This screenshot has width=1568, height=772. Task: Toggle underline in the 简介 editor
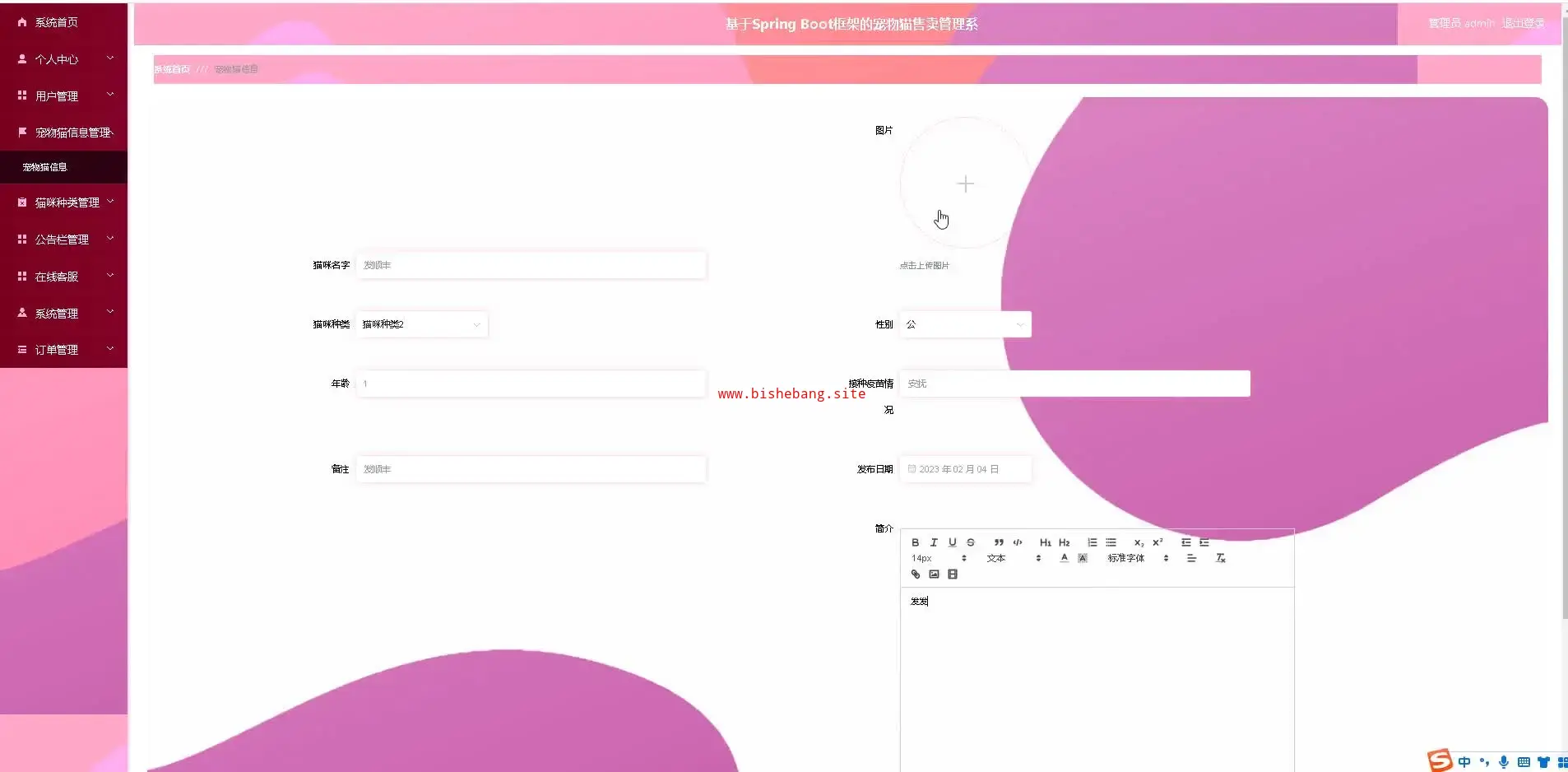coord(952,542)
